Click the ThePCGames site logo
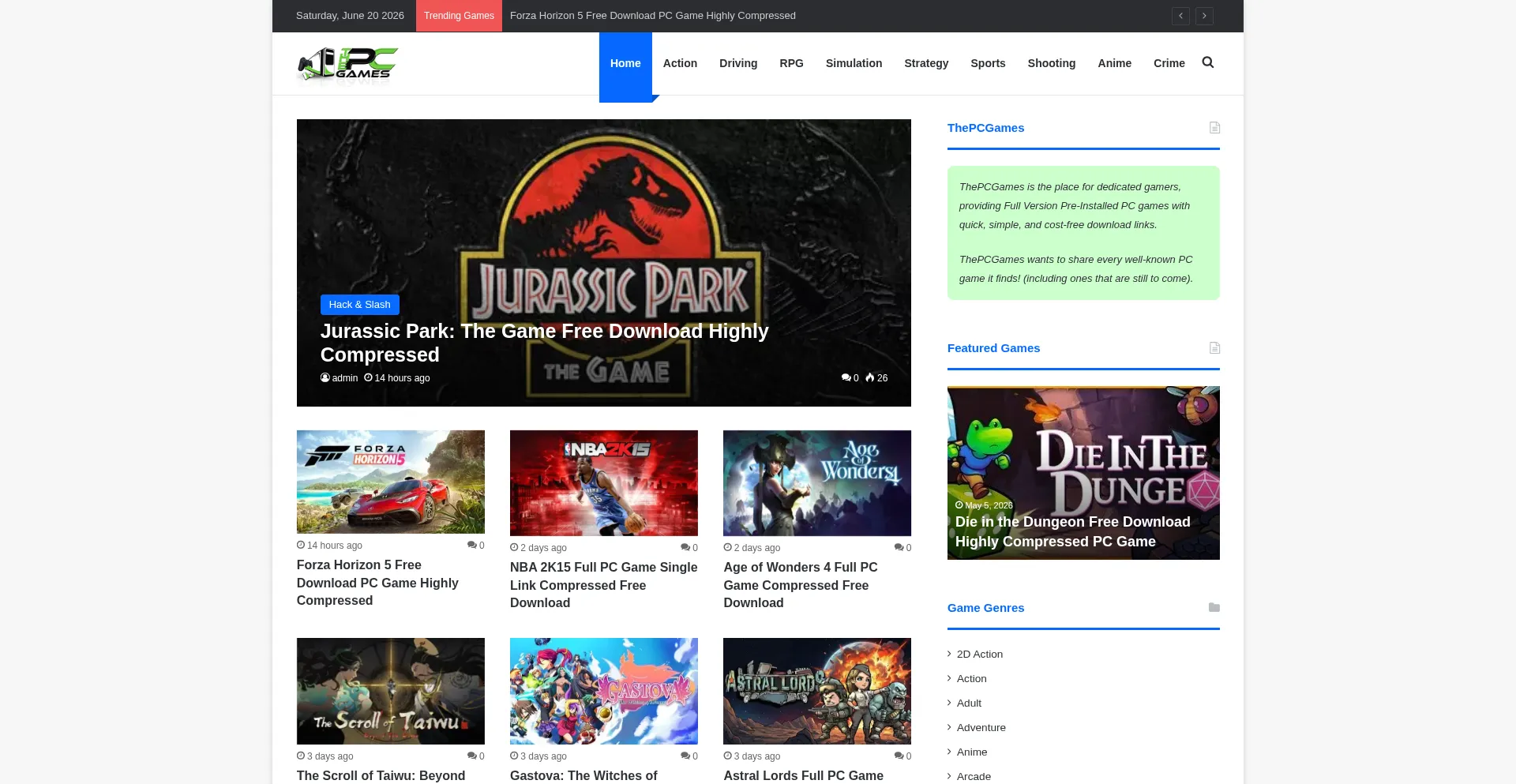Screen dimensions: 1516x784 [347, 63]
